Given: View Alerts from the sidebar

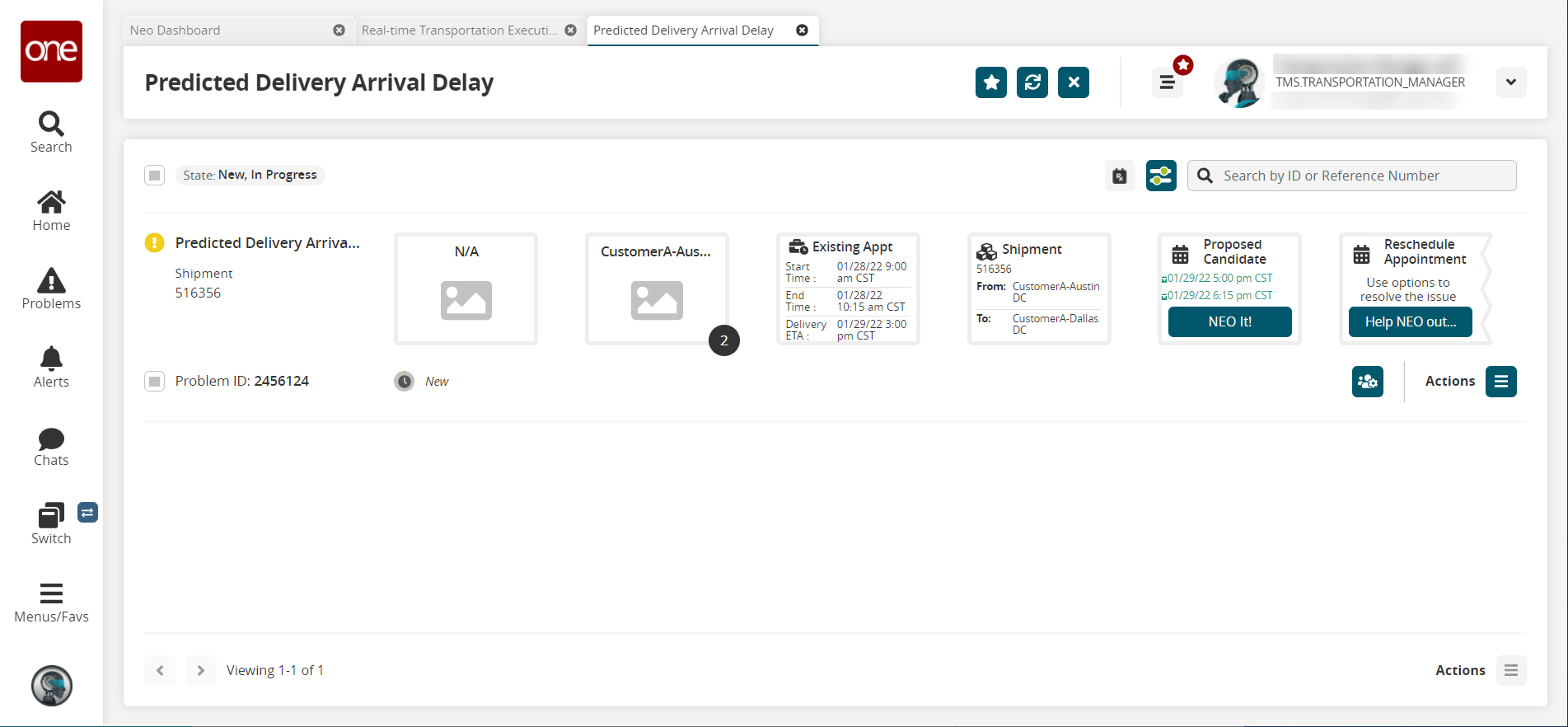Looking at the screenshot, I should tap(51, 368).
